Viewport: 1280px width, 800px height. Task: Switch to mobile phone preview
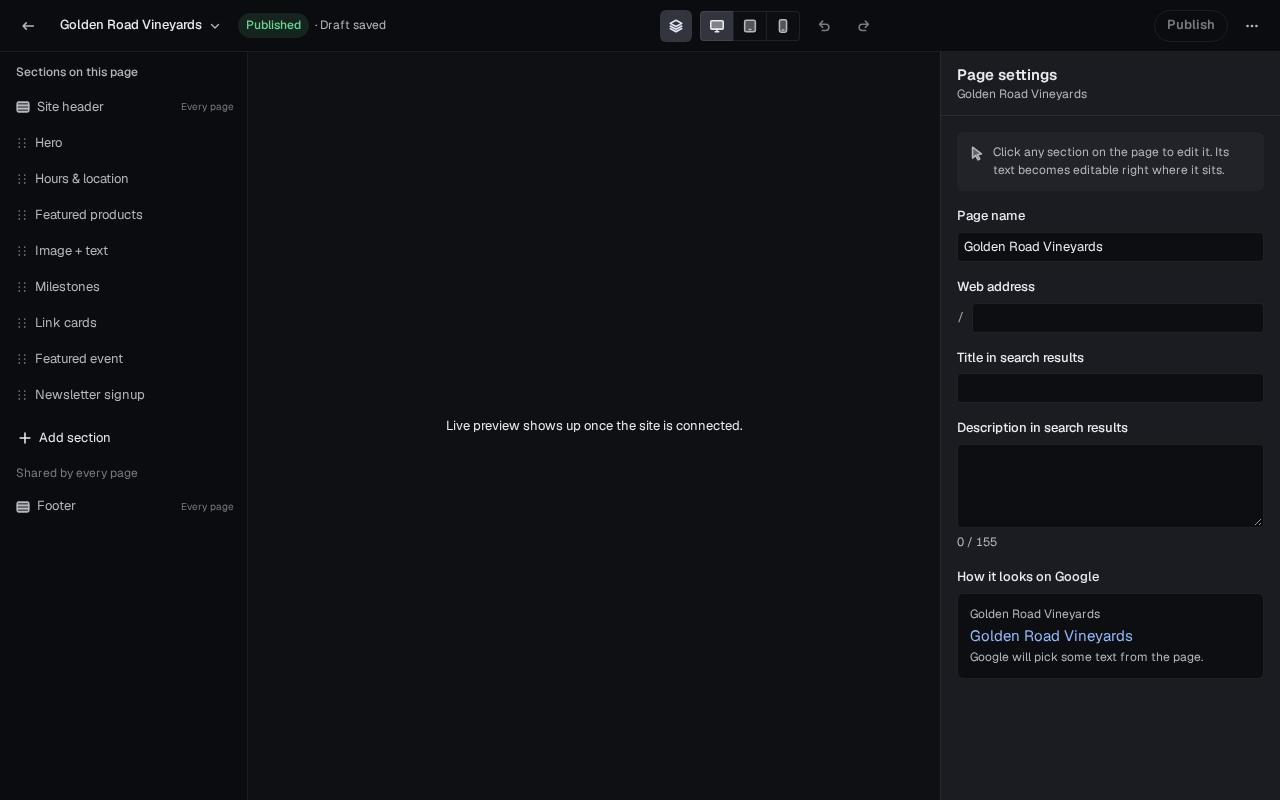[783, 26]
